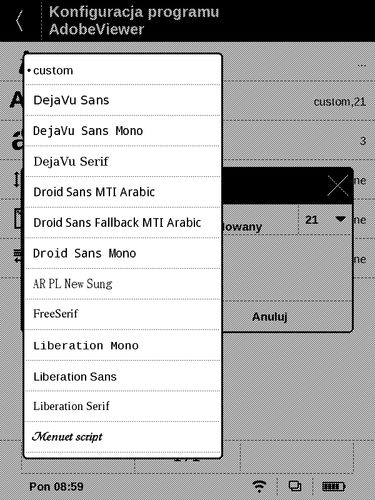This screenshot has height=500, width=375.
Task: Click the Anuluj button
Action: pyautogui.click(x=270, y=317)
